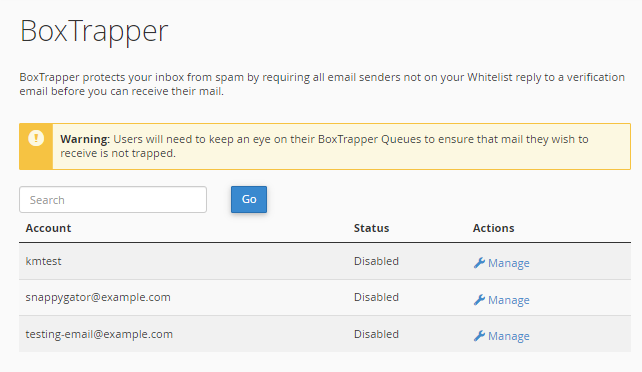
Task: Select the testing-email@example.com account text
Action: click(99, 334)
